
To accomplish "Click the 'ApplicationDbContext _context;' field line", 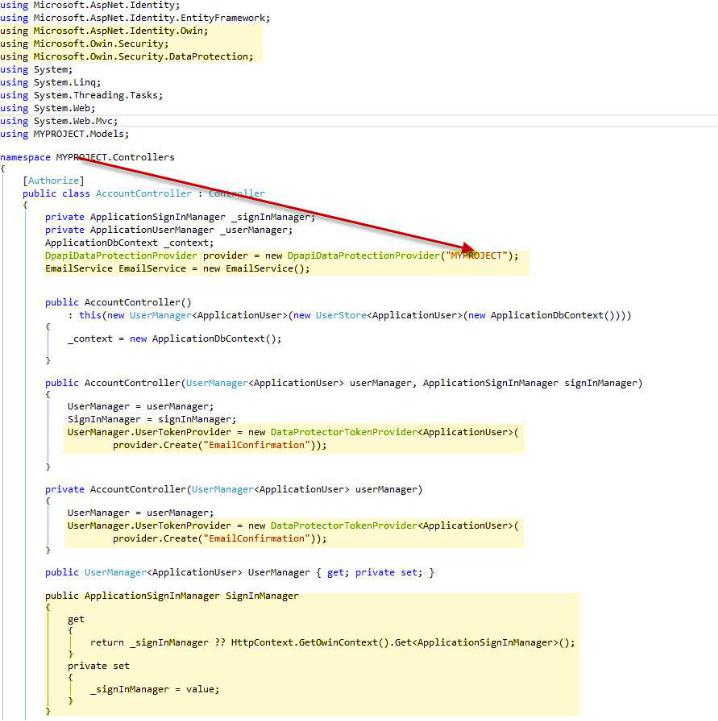I will click(129, 243).
